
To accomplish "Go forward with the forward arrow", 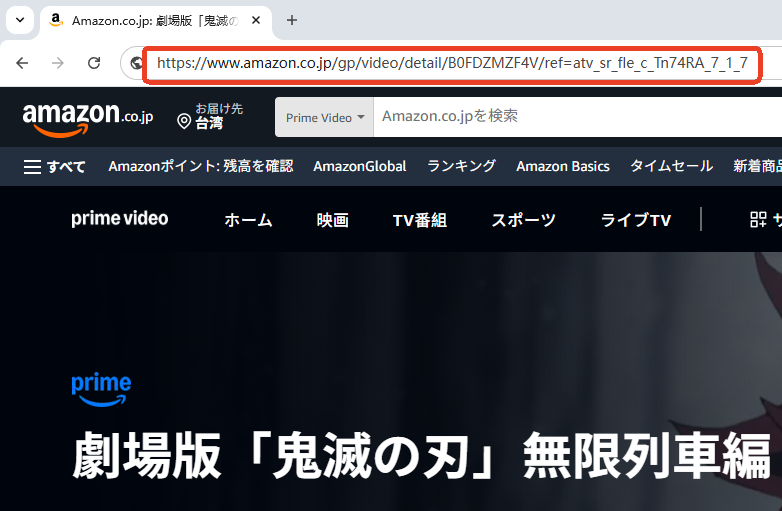I will pos(58,63).
